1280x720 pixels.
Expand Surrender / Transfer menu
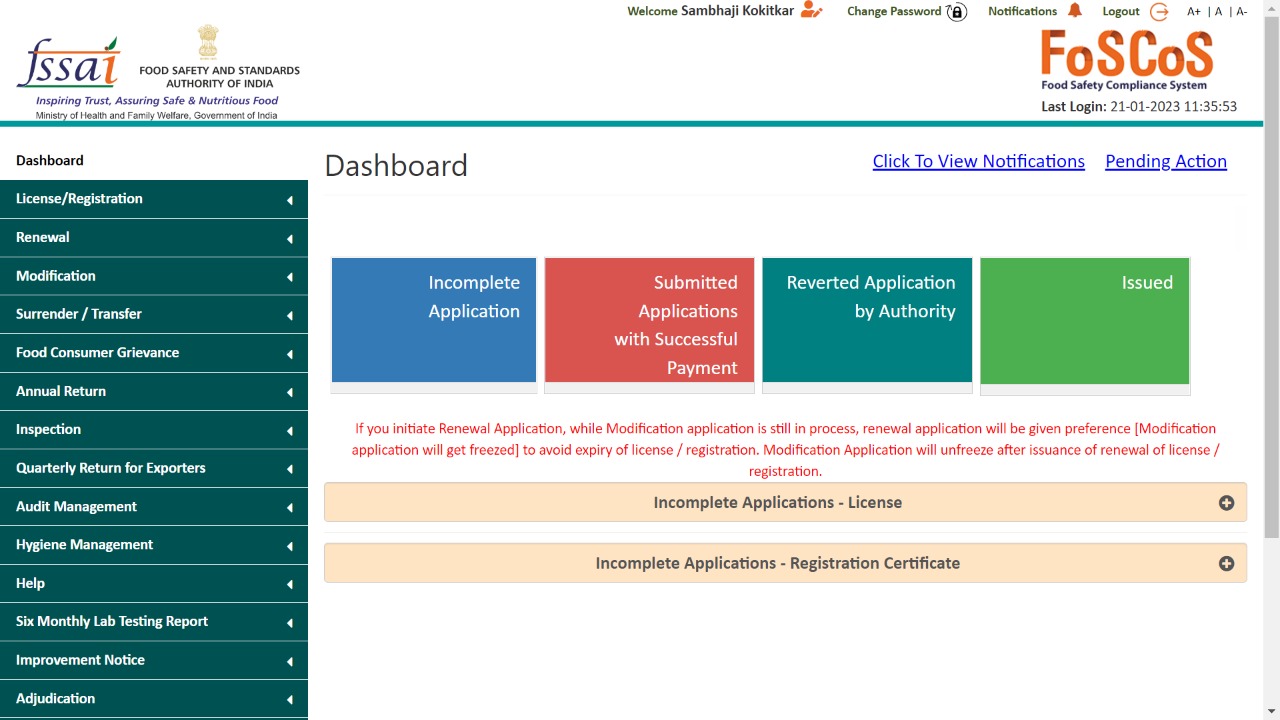click(x=154, y=314)
